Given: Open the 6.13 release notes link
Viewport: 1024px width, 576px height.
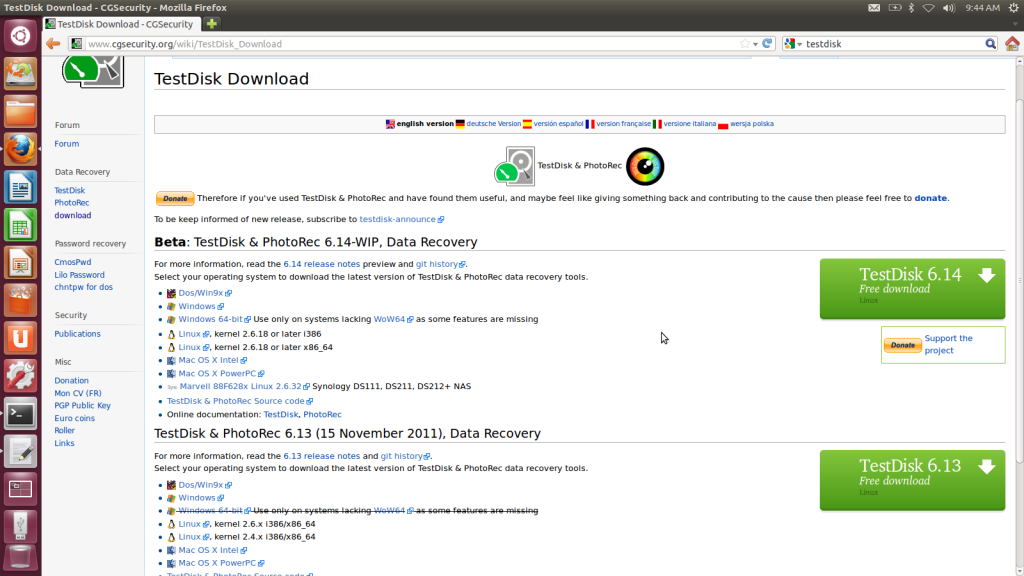Looking at the screenshot, I should pyautogui.click(x=321, y=456).
